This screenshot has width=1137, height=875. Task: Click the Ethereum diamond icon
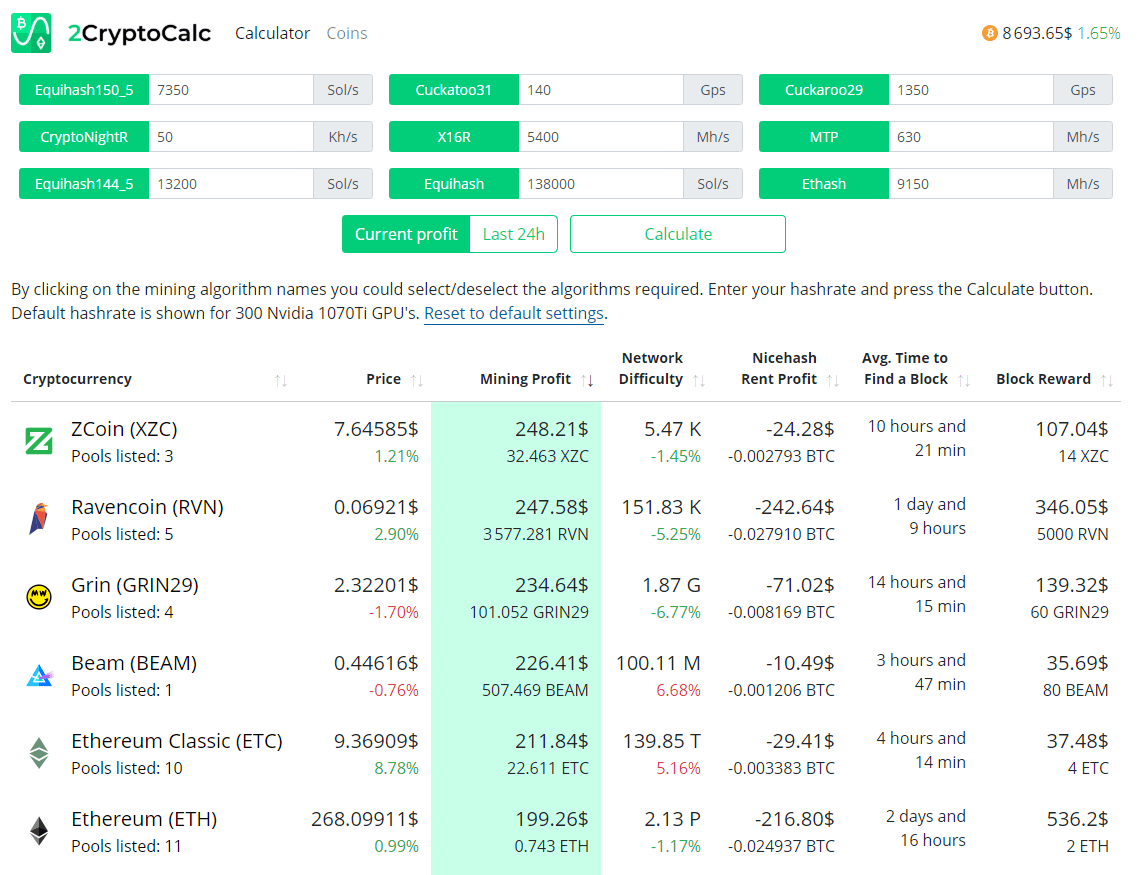pyautogui.click(x=38, y=831)
